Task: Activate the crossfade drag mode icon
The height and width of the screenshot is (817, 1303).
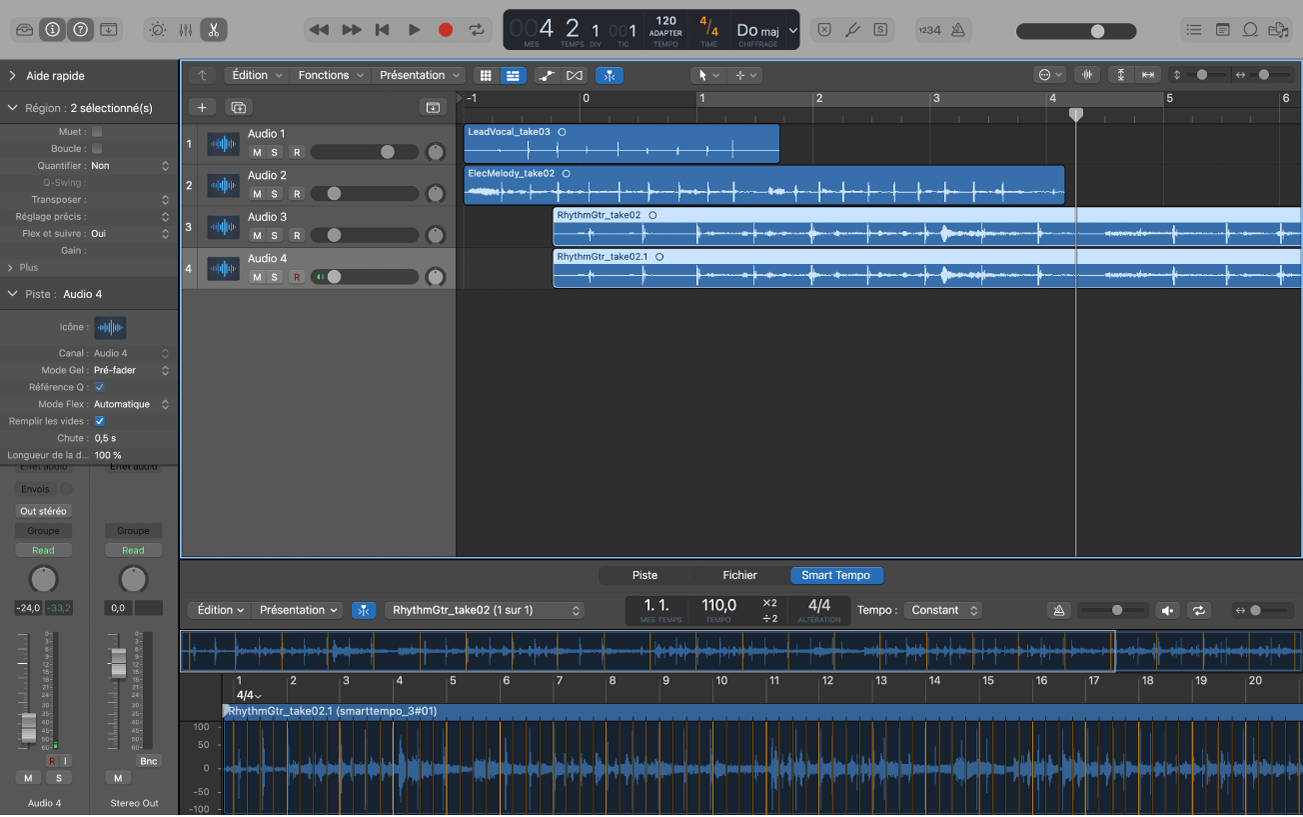Action: (573, 75)
